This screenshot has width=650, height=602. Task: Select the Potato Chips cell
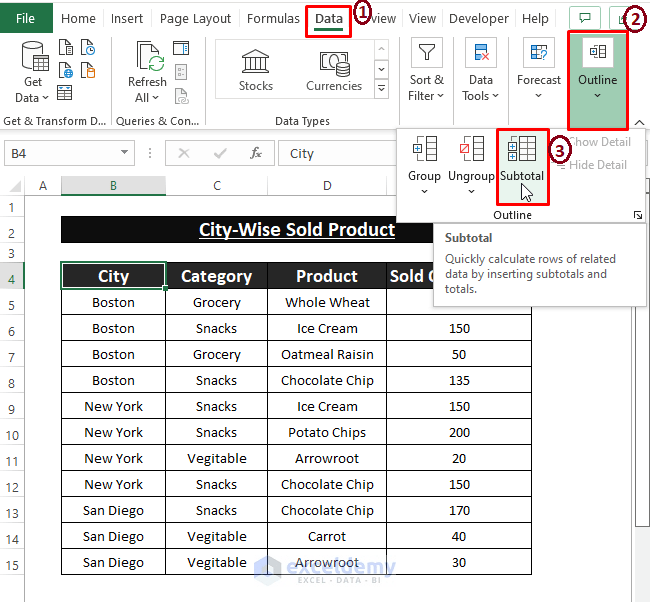point(327,432)
